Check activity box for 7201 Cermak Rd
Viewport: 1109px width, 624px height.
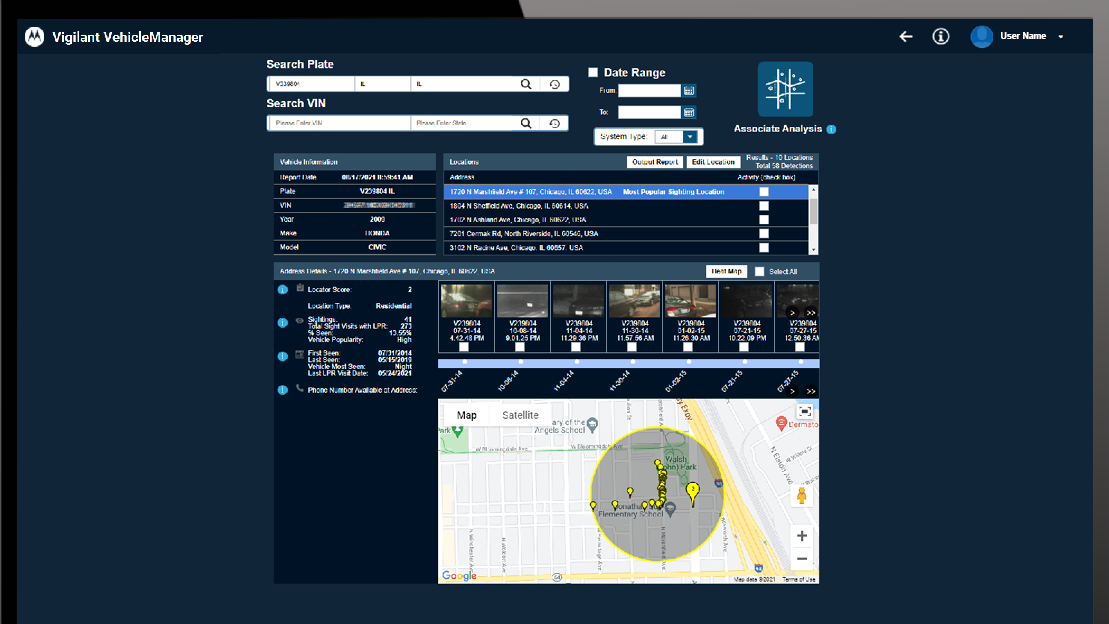coord(764,233)
